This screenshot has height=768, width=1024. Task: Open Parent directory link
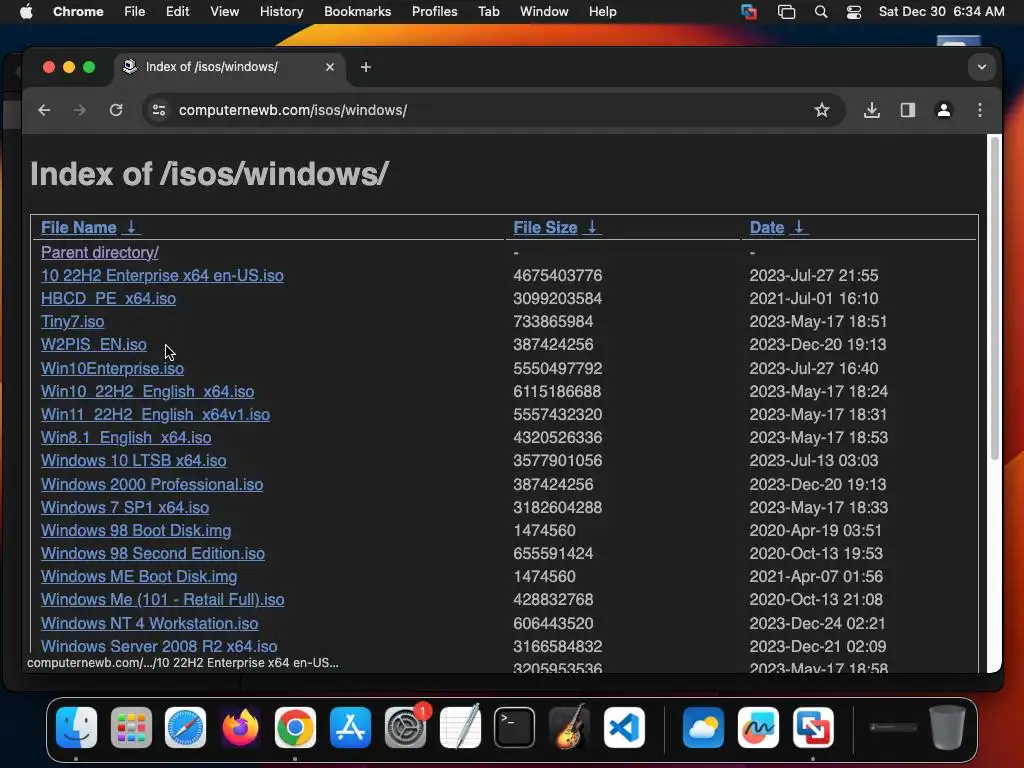99,253
